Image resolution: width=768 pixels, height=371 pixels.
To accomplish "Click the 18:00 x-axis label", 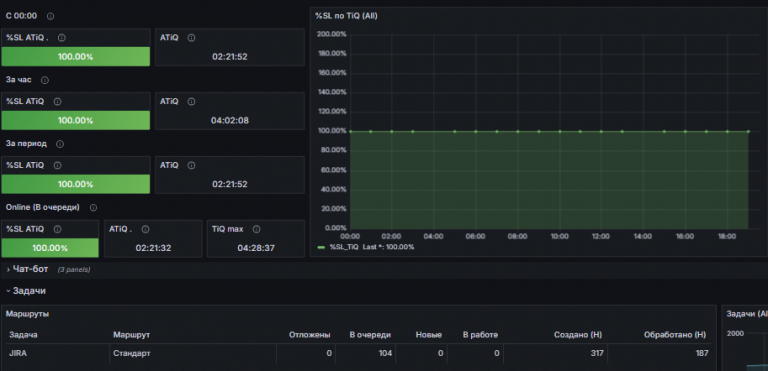I will click(x=726, y=237).
